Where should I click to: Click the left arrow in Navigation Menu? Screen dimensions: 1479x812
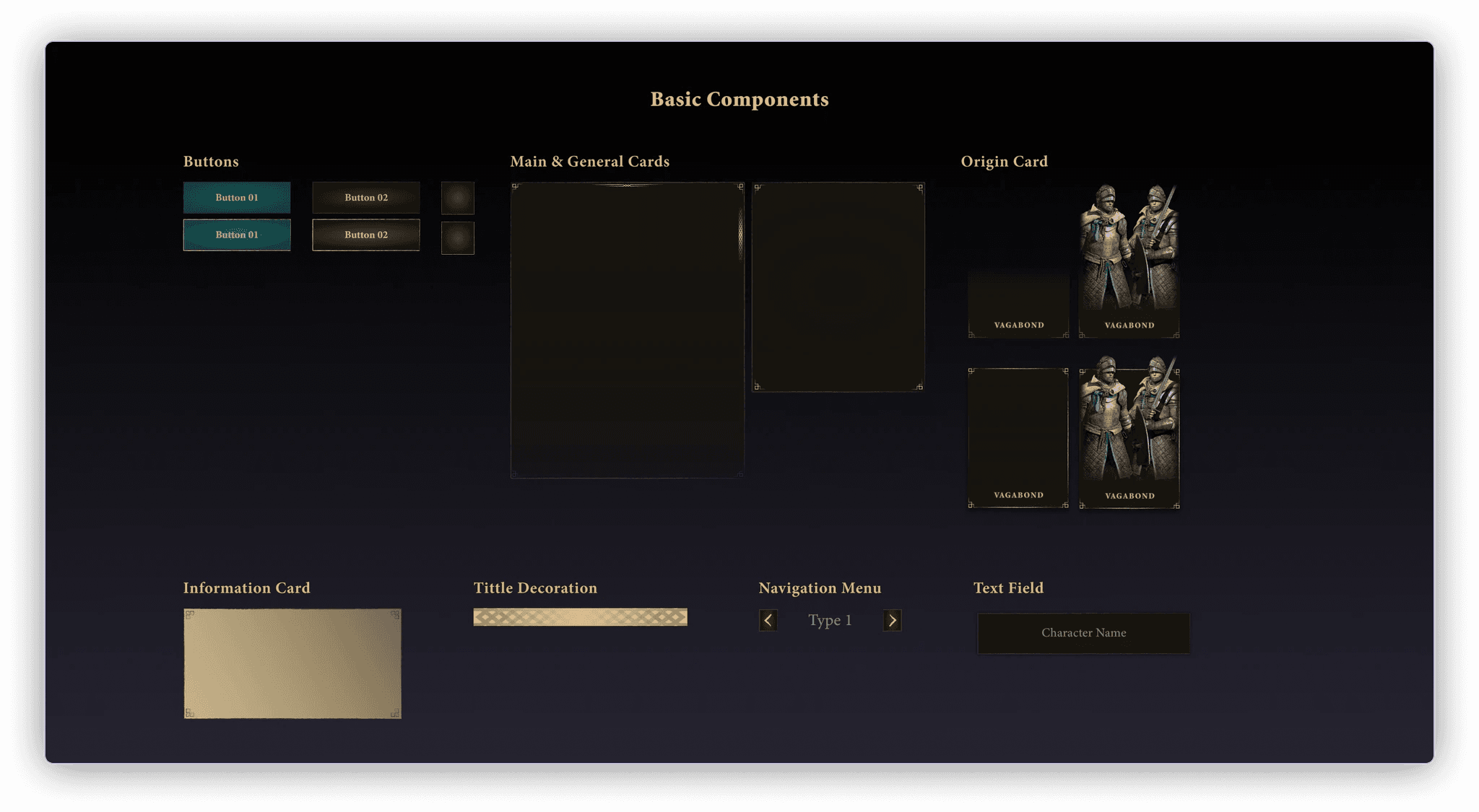[x=768, y=620]
